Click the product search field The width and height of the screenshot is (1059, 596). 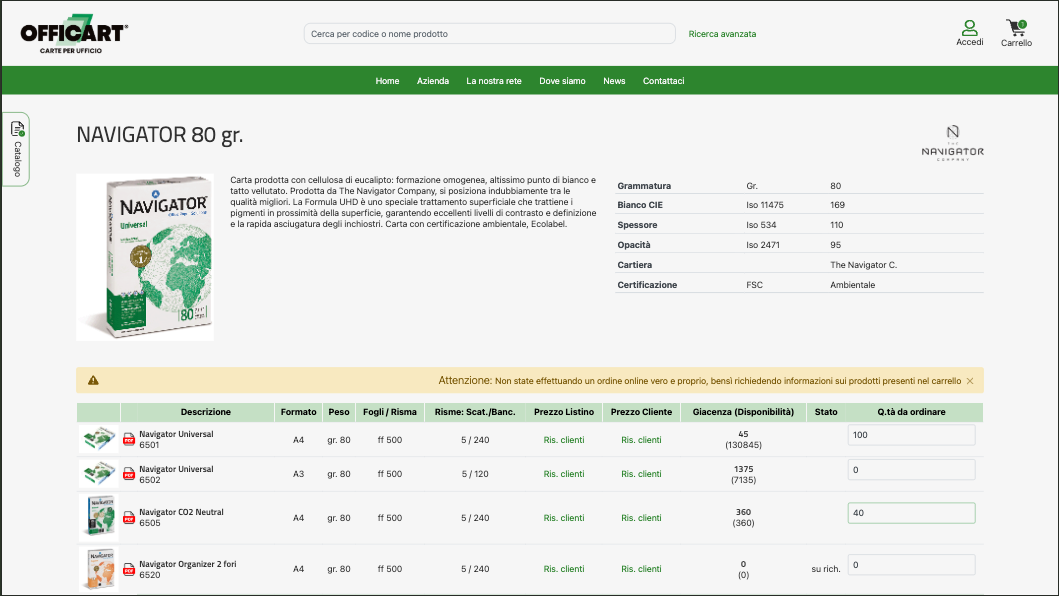[489, 33]
